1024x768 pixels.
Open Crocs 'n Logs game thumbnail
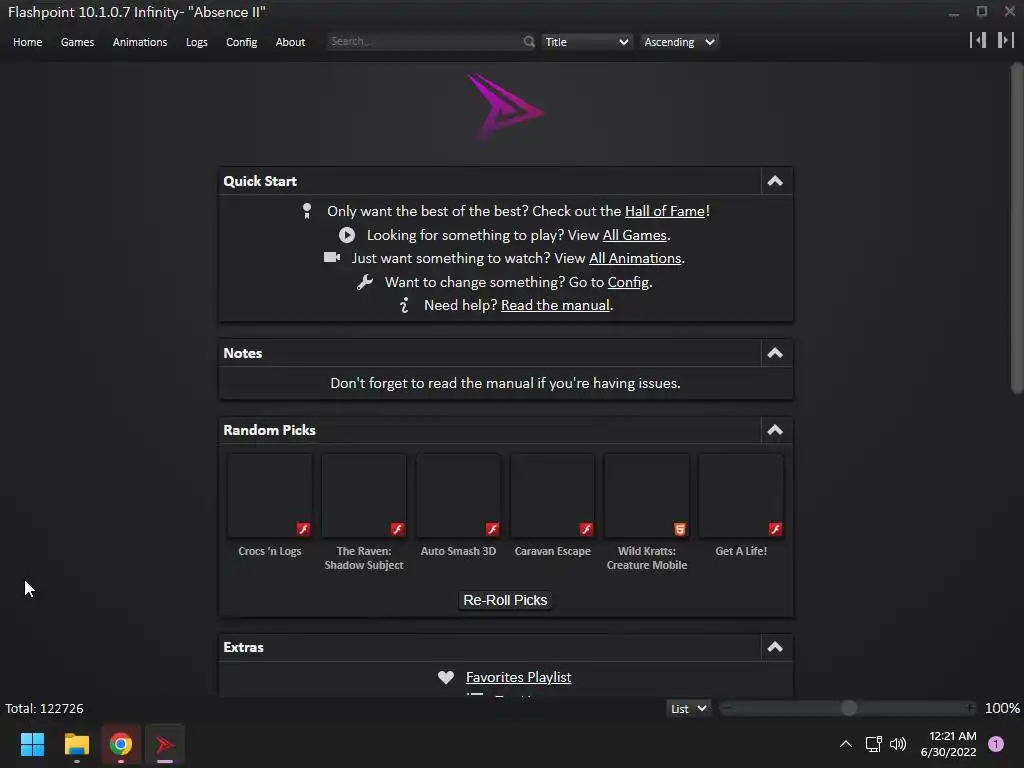click(x=270, y=496)
